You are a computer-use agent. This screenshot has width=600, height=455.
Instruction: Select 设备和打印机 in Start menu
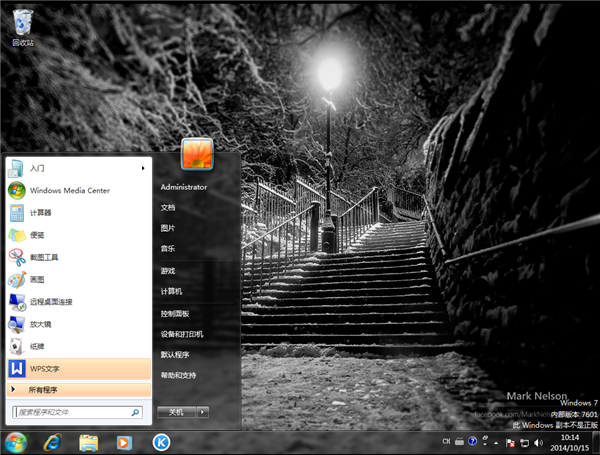pyautogui.click(x=182, y=334)
